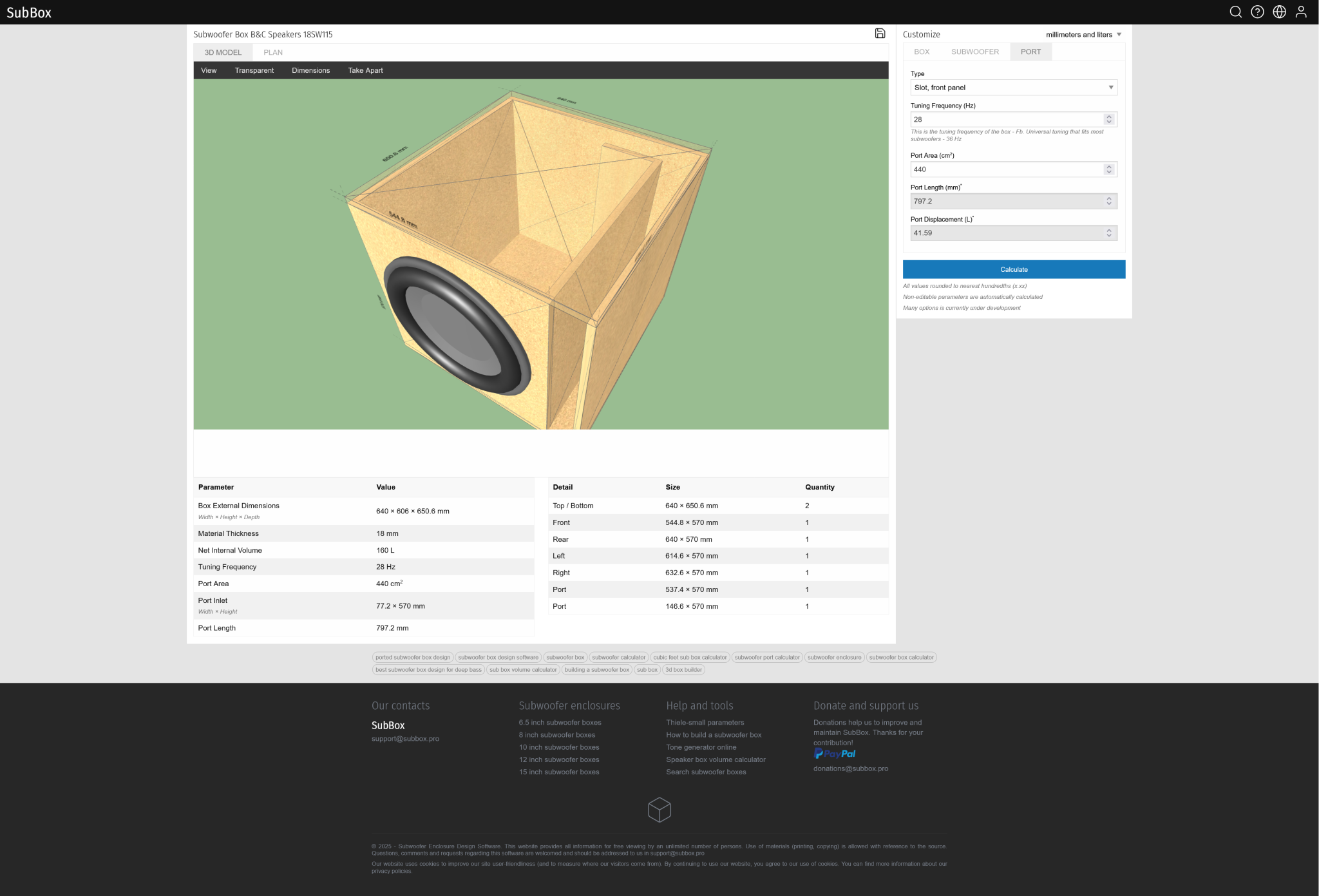Click the 'ported subwoofer box design' tag
This screenshot has height=896, width=1319.
(x=413, y=658)
